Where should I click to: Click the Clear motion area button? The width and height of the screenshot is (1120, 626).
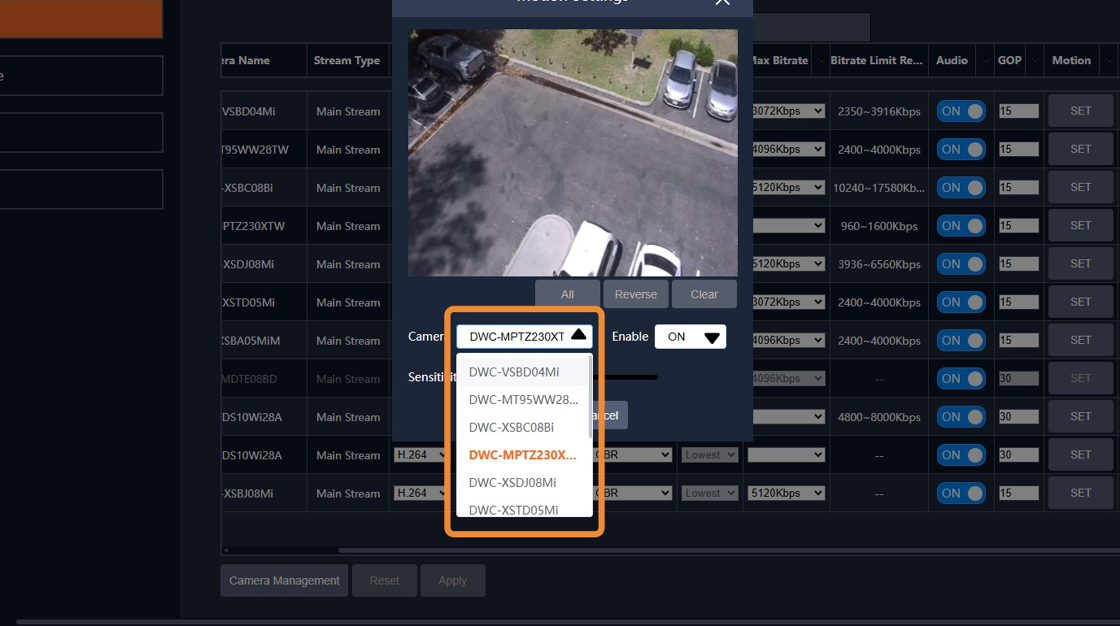(704, 294)
